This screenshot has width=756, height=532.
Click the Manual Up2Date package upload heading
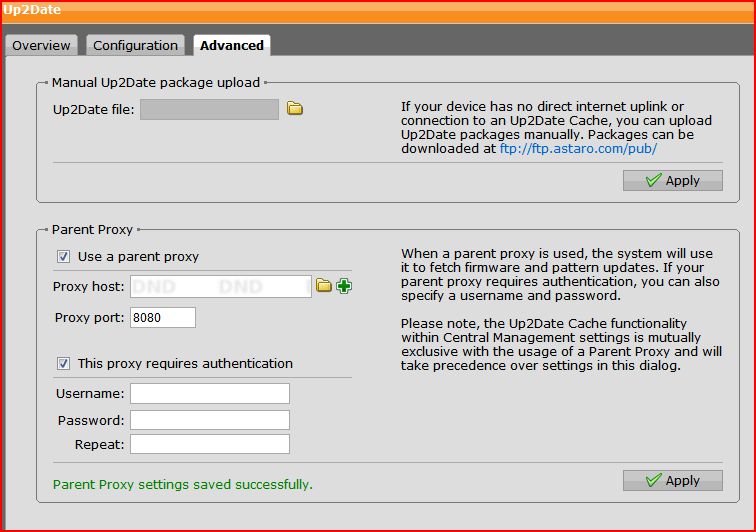click(x=155, y=82)
